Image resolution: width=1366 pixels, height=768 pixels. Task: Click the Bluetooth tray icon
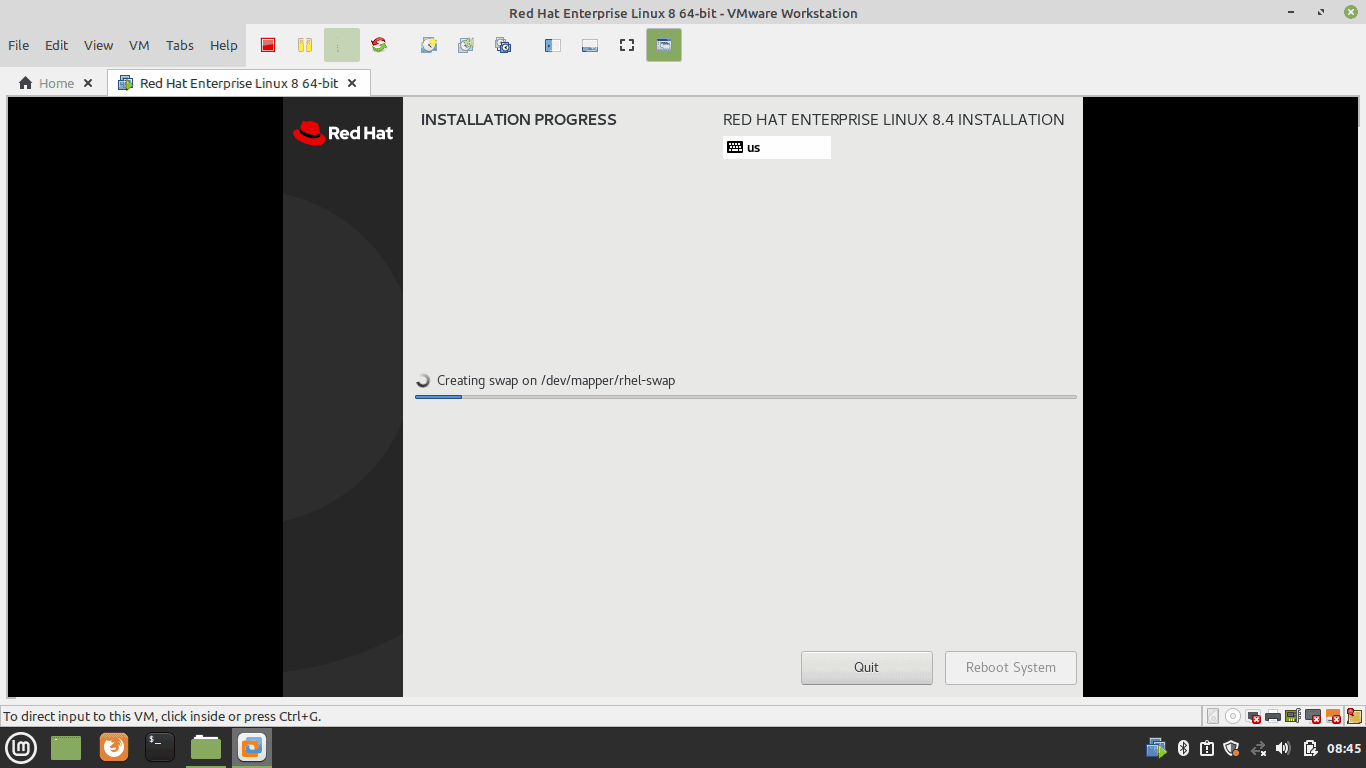pos(1183,748)
